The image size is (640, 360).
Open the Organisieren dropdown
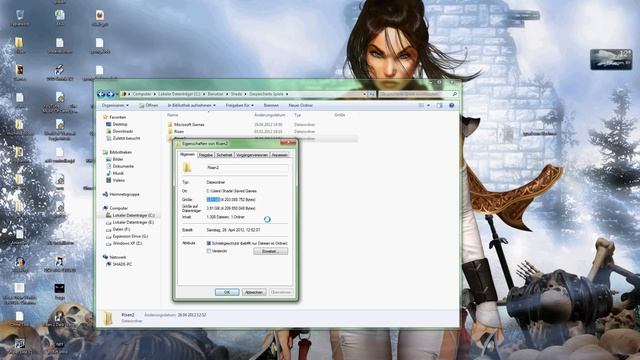click(x=115, y=105)
